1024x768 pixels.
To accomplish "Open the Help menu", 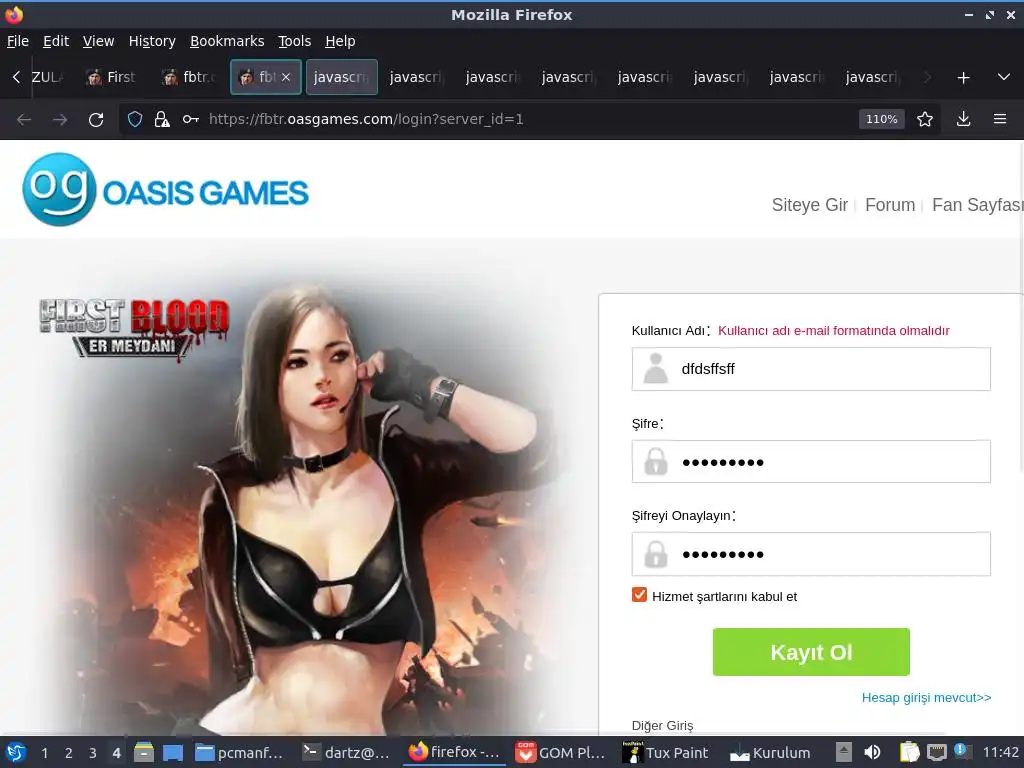I will pyautogui.click(x=340, y=41).
